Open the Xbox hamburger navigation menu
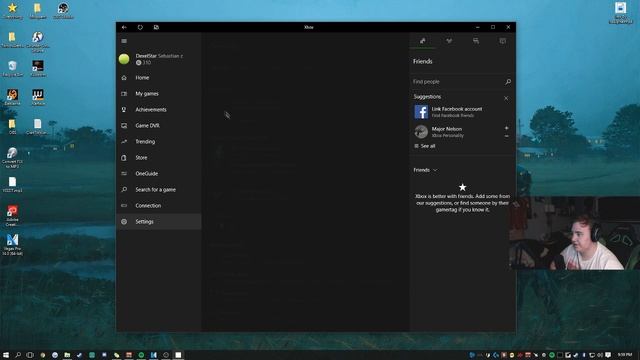The height and width of the screenshot is (360, 640). point(124,41)
